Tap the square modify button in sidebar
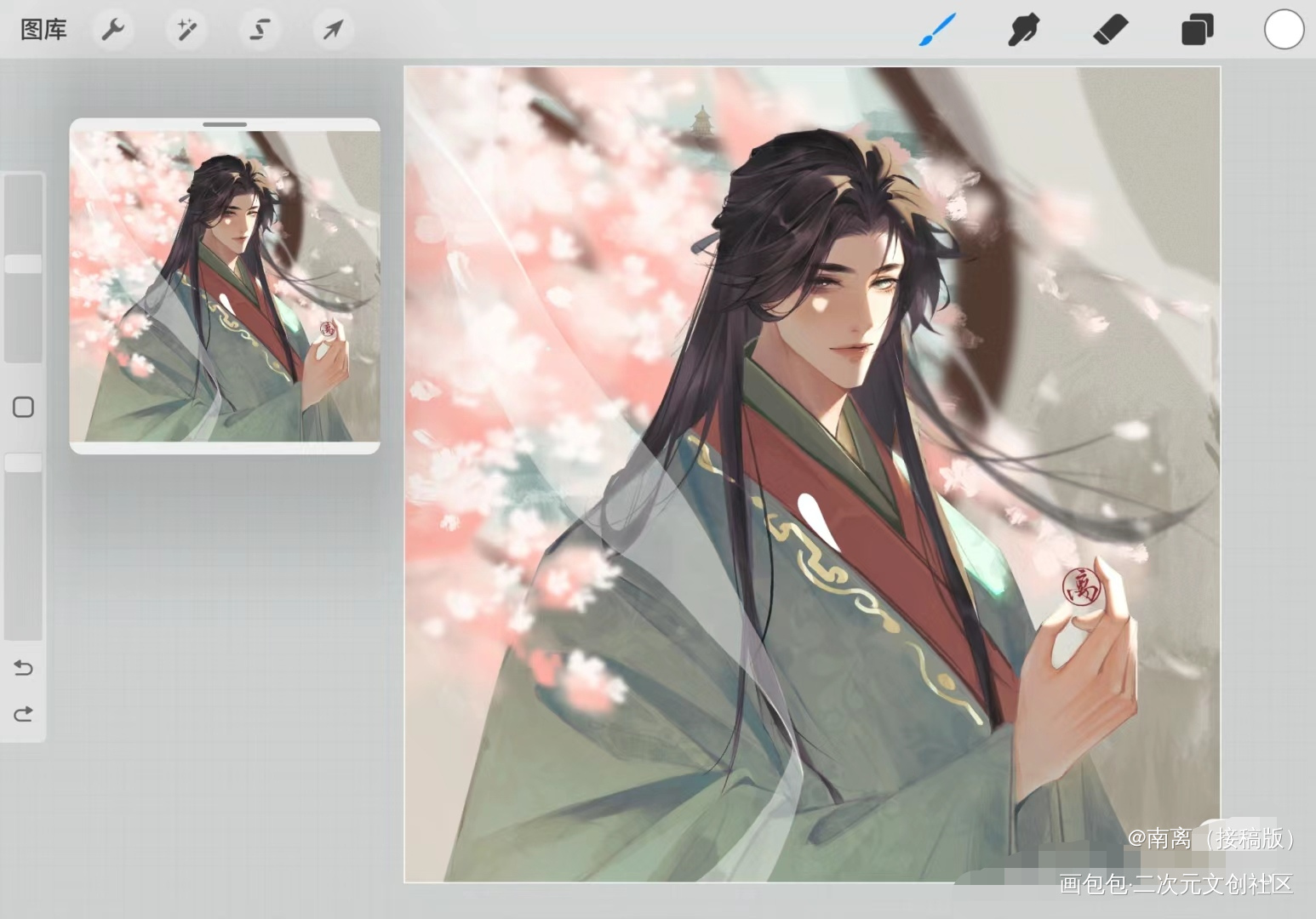1316x919 pixels. click(24, 408)
